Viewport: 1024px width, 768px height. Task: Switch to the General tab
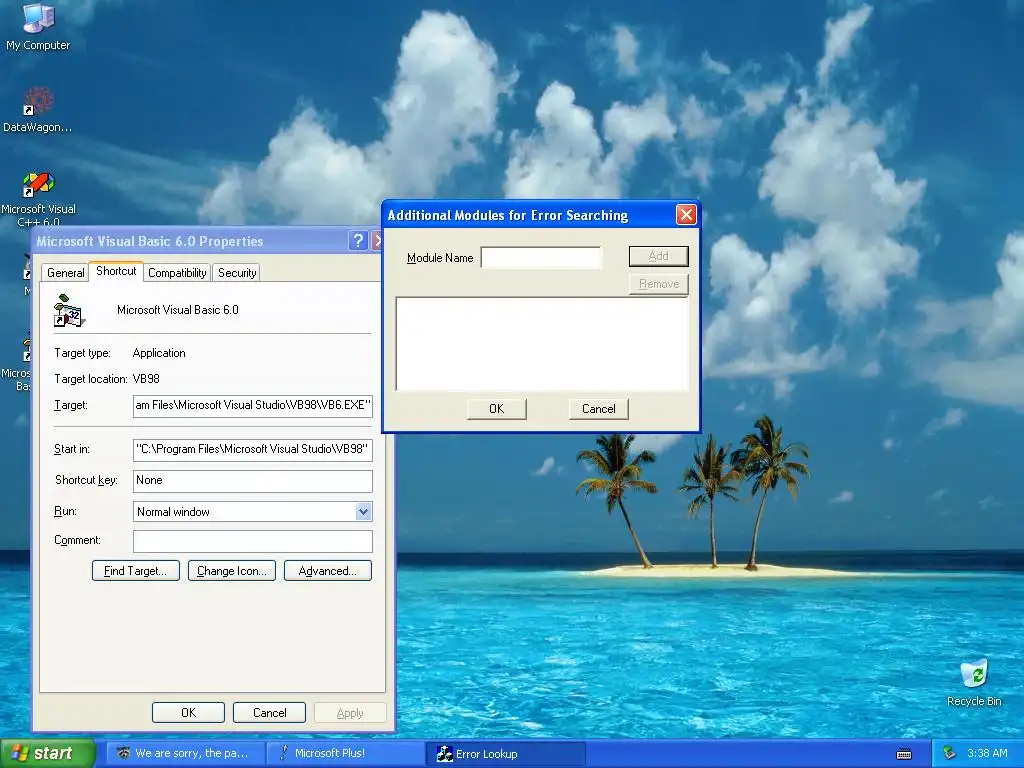[65, 273]
